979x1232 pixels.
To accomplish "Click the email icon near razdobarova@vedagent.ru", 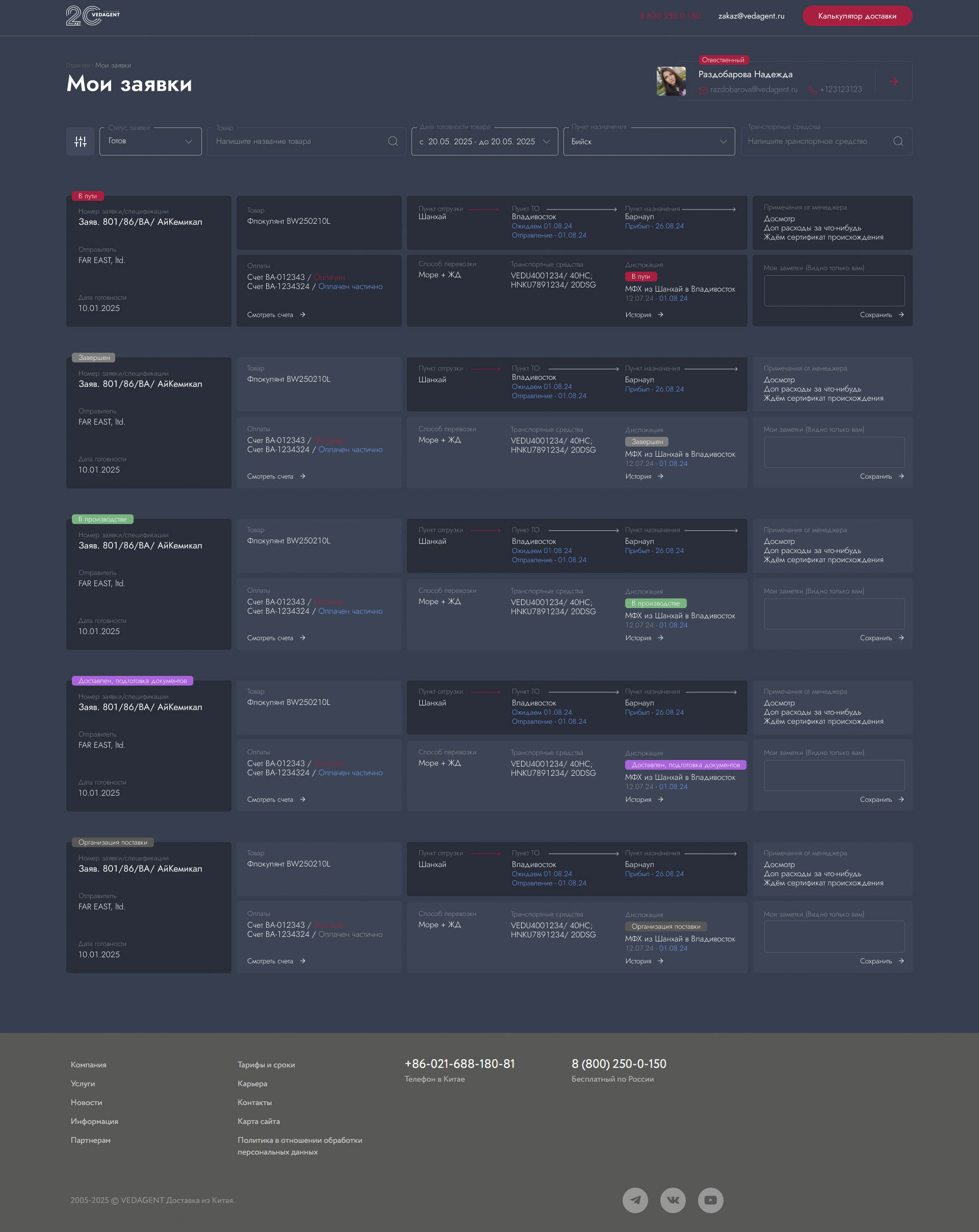I will click(x=703, y=90).
